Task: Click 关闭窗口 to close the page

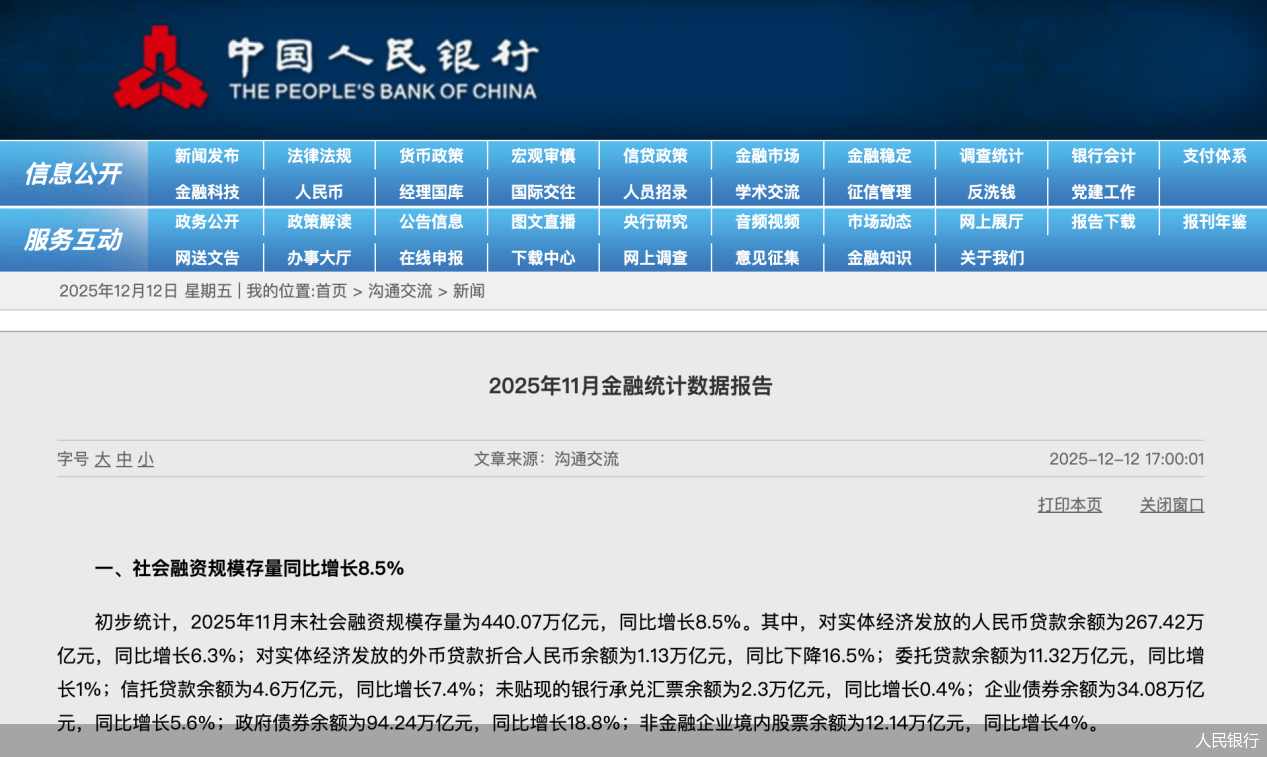Action: 1171,505
